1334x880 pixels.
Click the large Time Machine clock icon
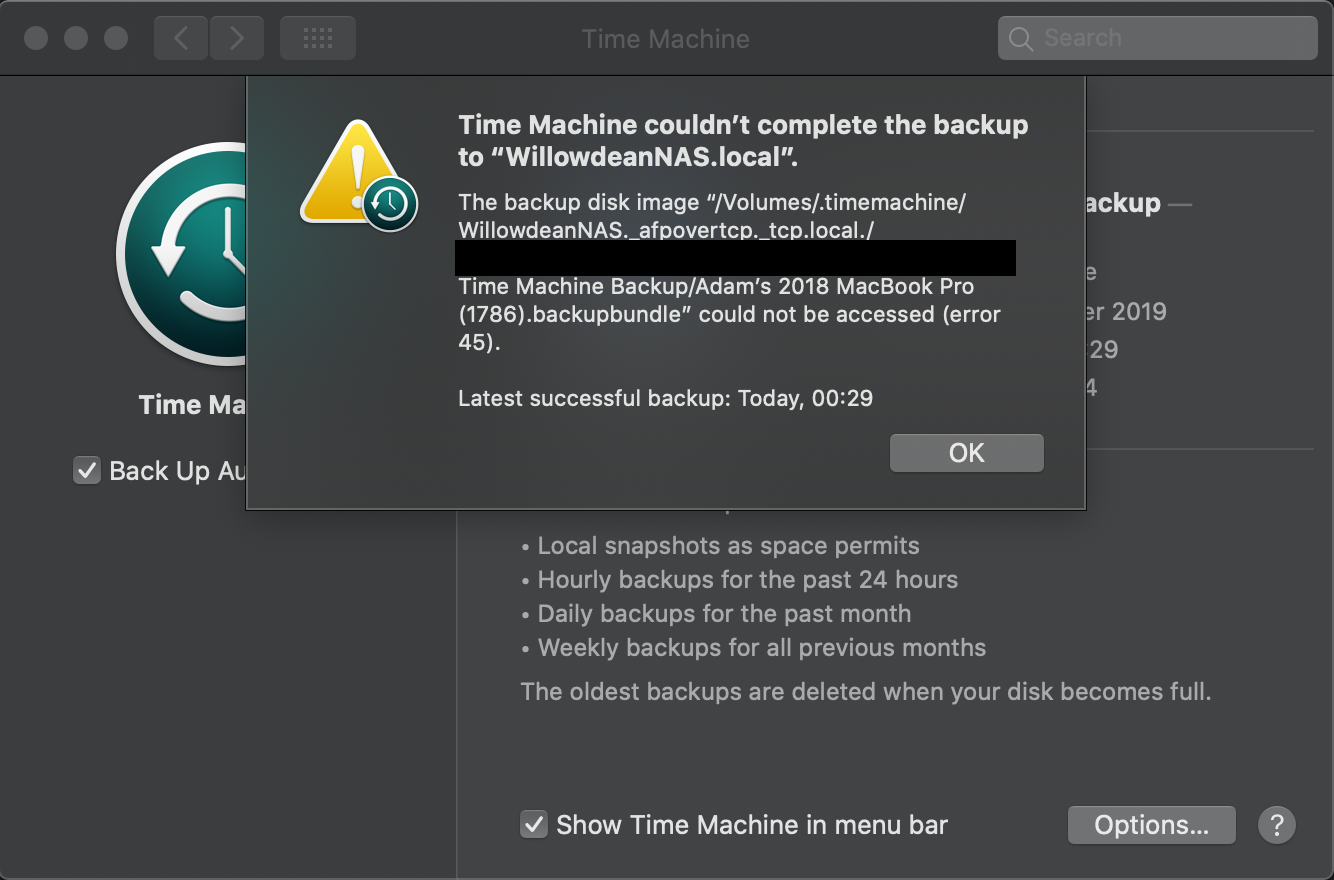[x=182, y=256]
